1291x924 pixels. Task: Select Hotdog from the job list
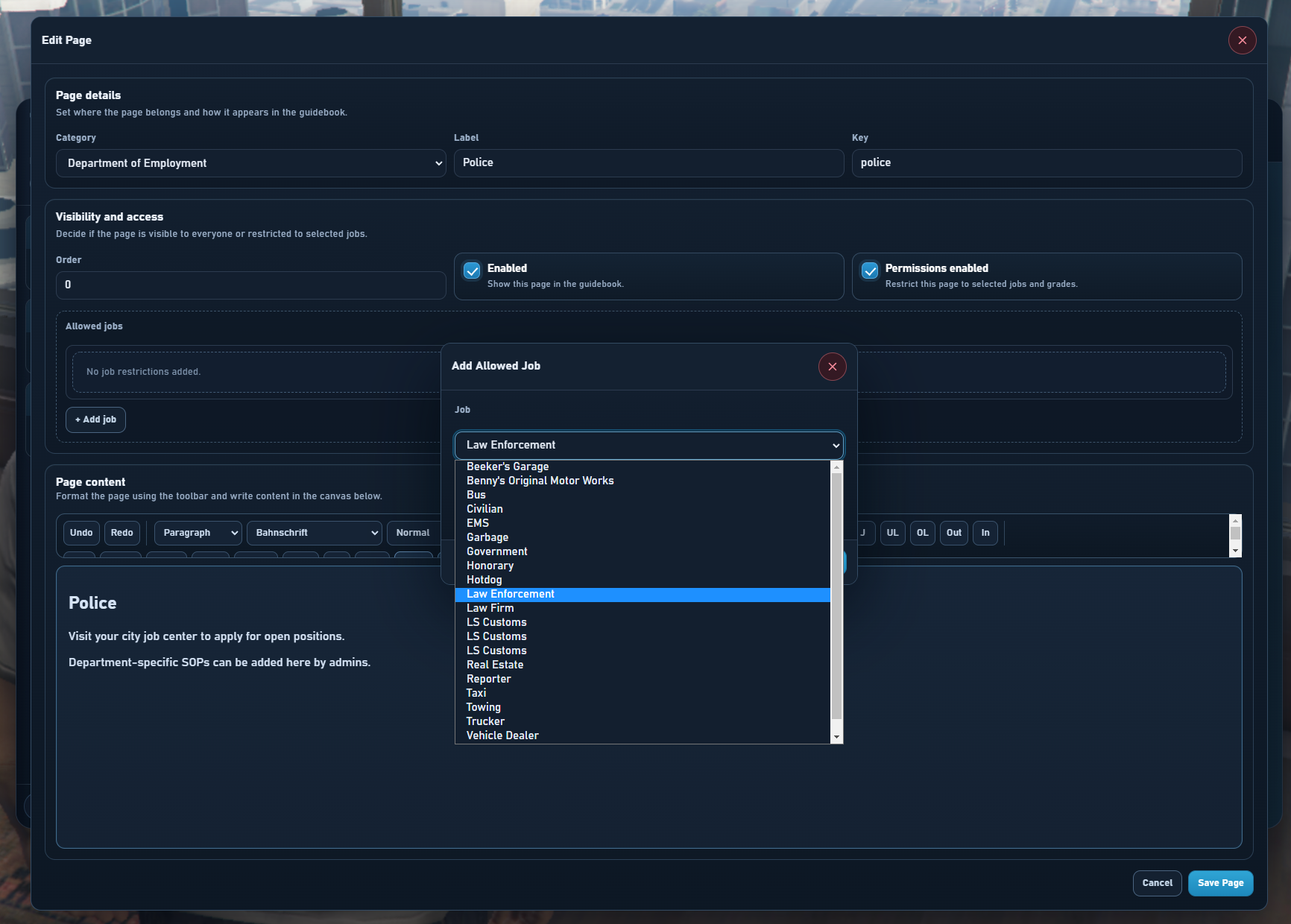pos(643,580)
